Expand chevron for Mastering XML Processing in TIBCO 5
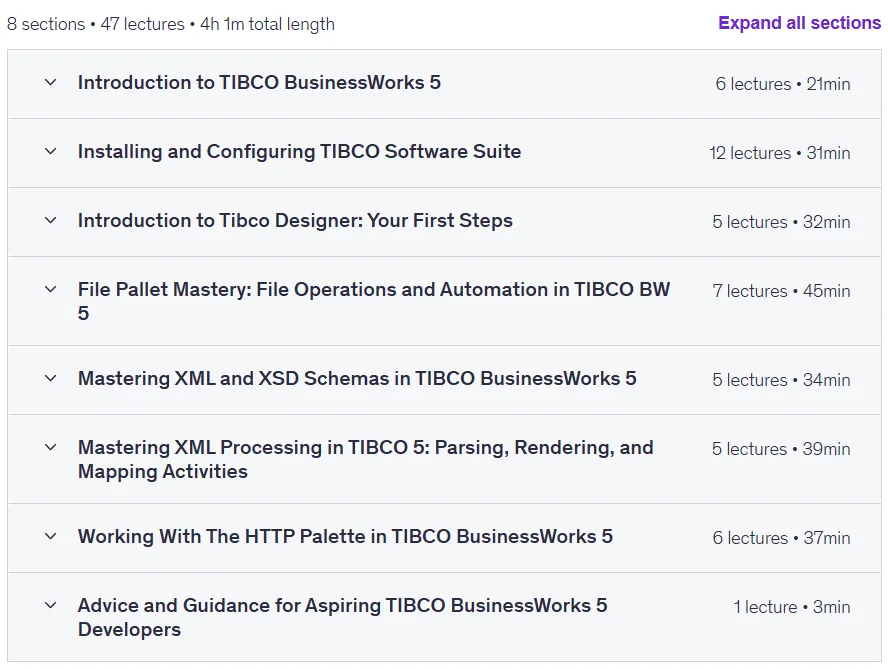The height and width of the screenshot is (669, 888). (50, 448)
